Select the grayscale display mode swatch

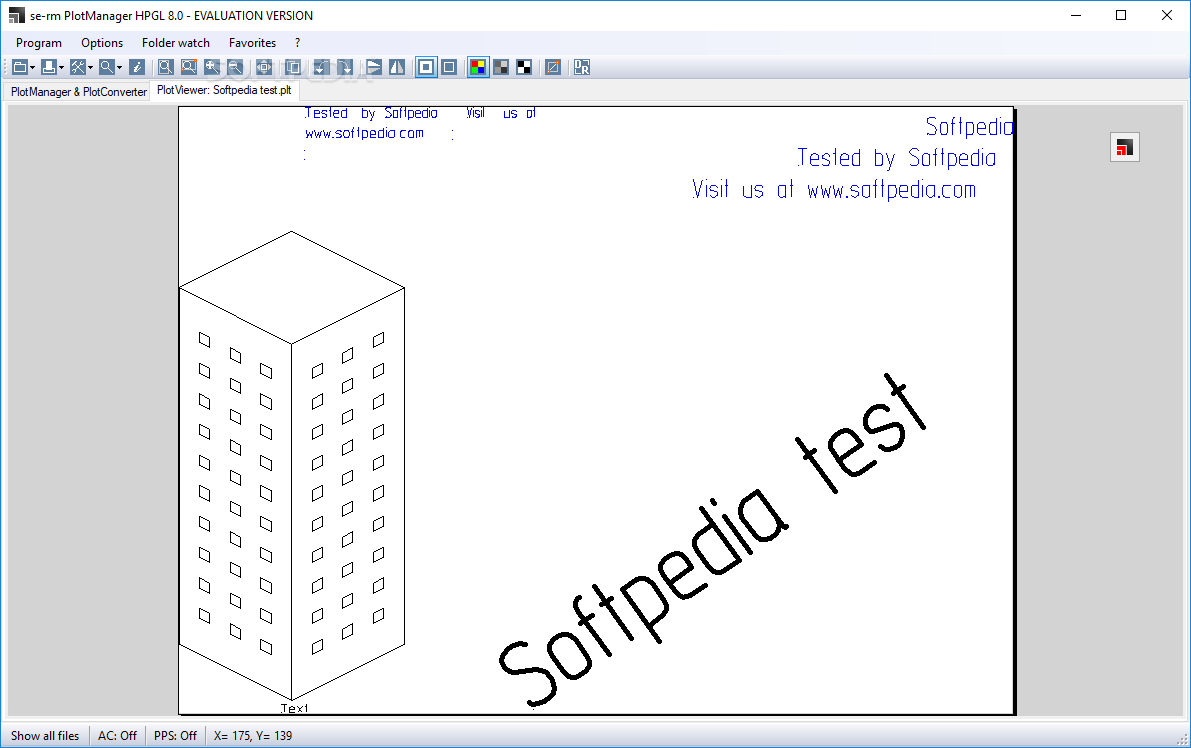point(501,68)
